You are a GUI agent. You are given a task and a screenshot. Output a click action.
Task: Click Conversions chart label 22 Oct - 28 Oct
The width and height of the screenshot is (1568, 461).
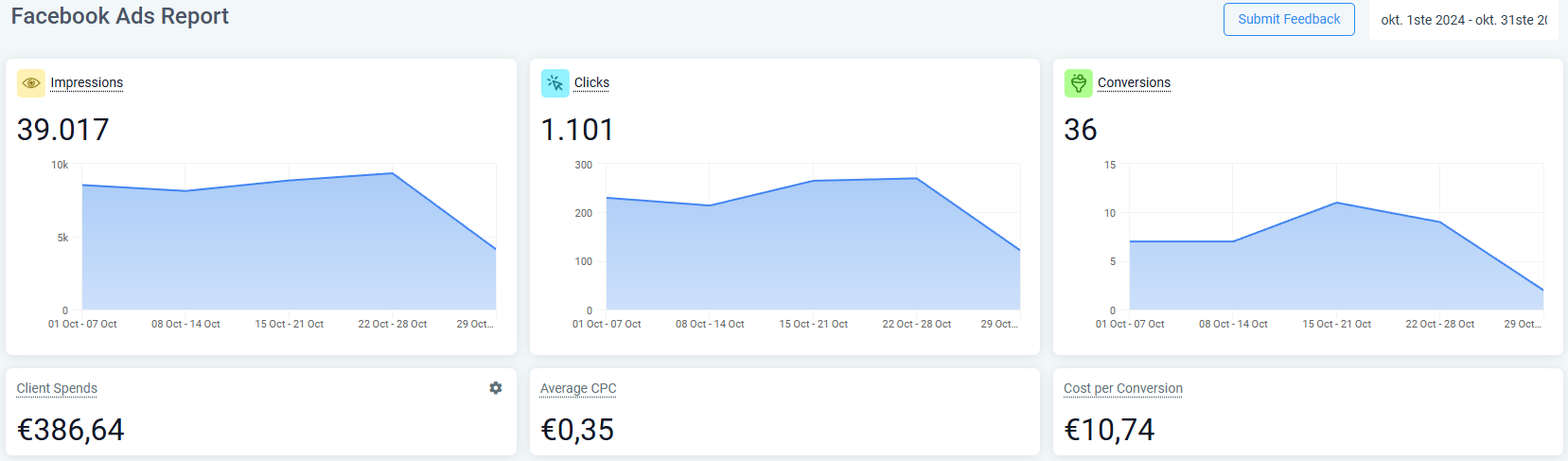[x=1440, y=324]
